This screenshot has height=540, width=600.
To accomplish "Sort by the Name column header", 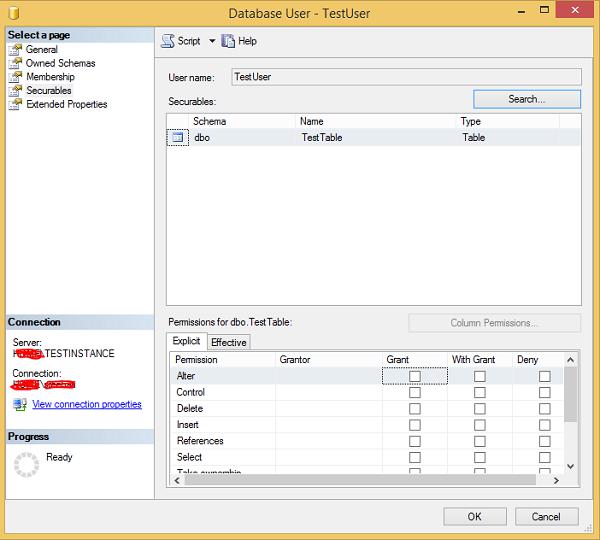I will pos(377,121).
